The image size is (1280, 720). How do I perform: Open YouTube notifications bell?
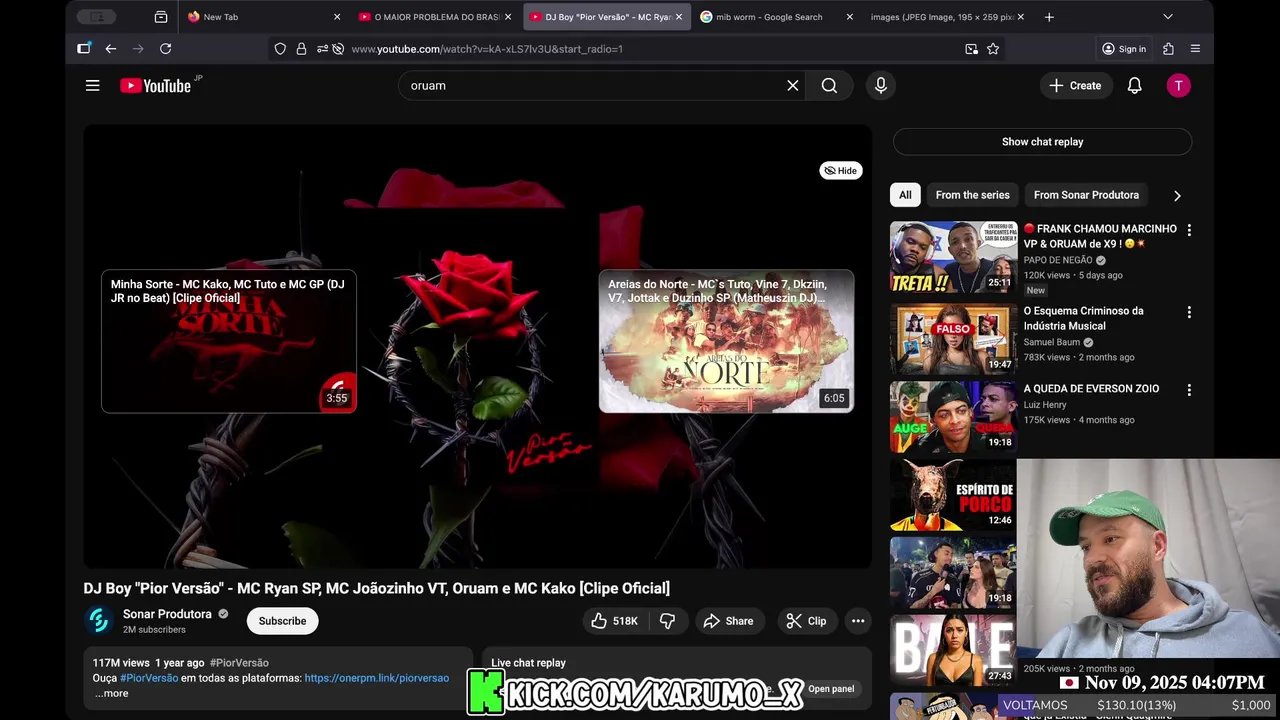point(1134,86)
